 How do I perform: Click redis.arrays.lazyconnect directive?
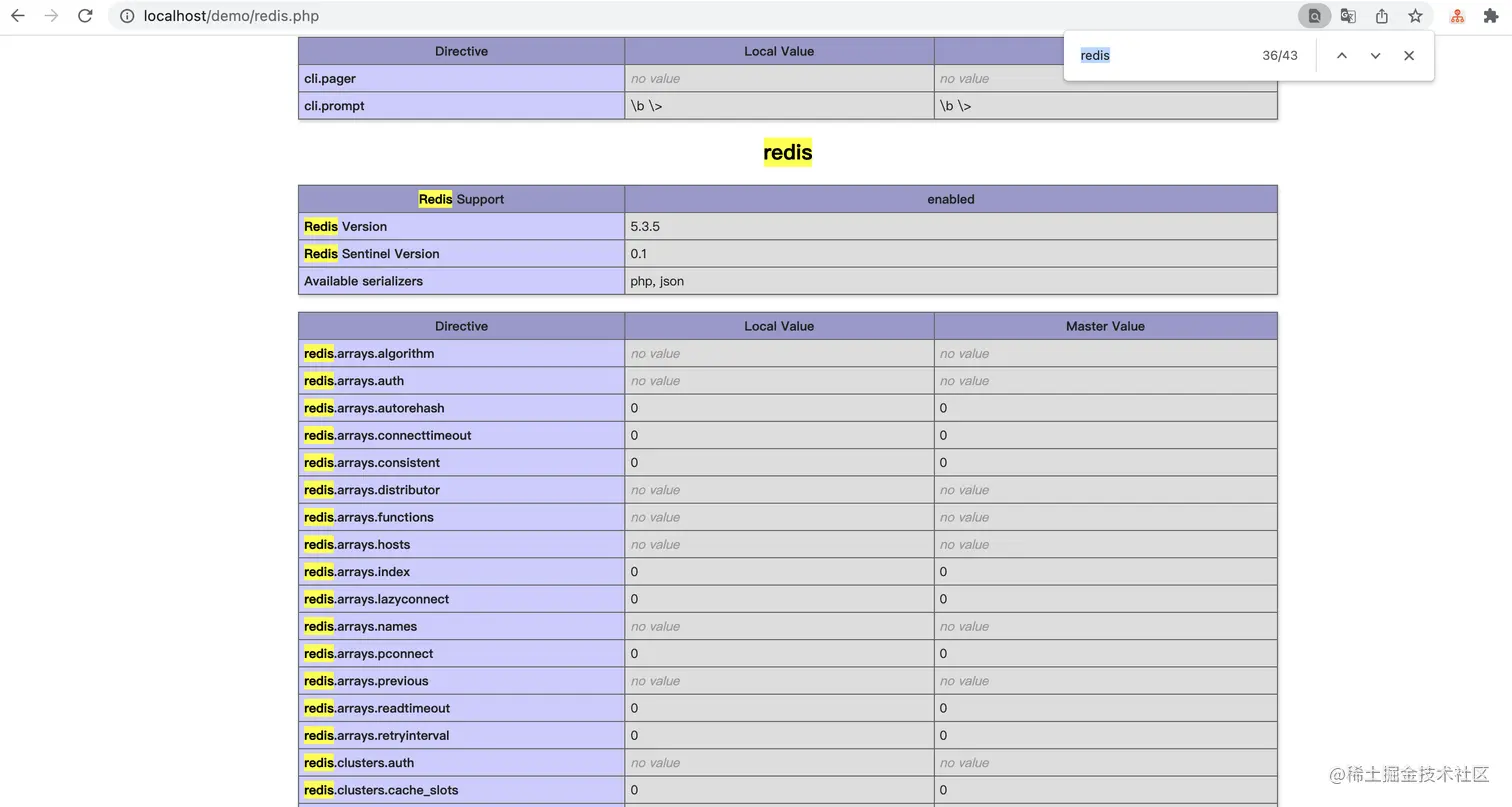377,599
